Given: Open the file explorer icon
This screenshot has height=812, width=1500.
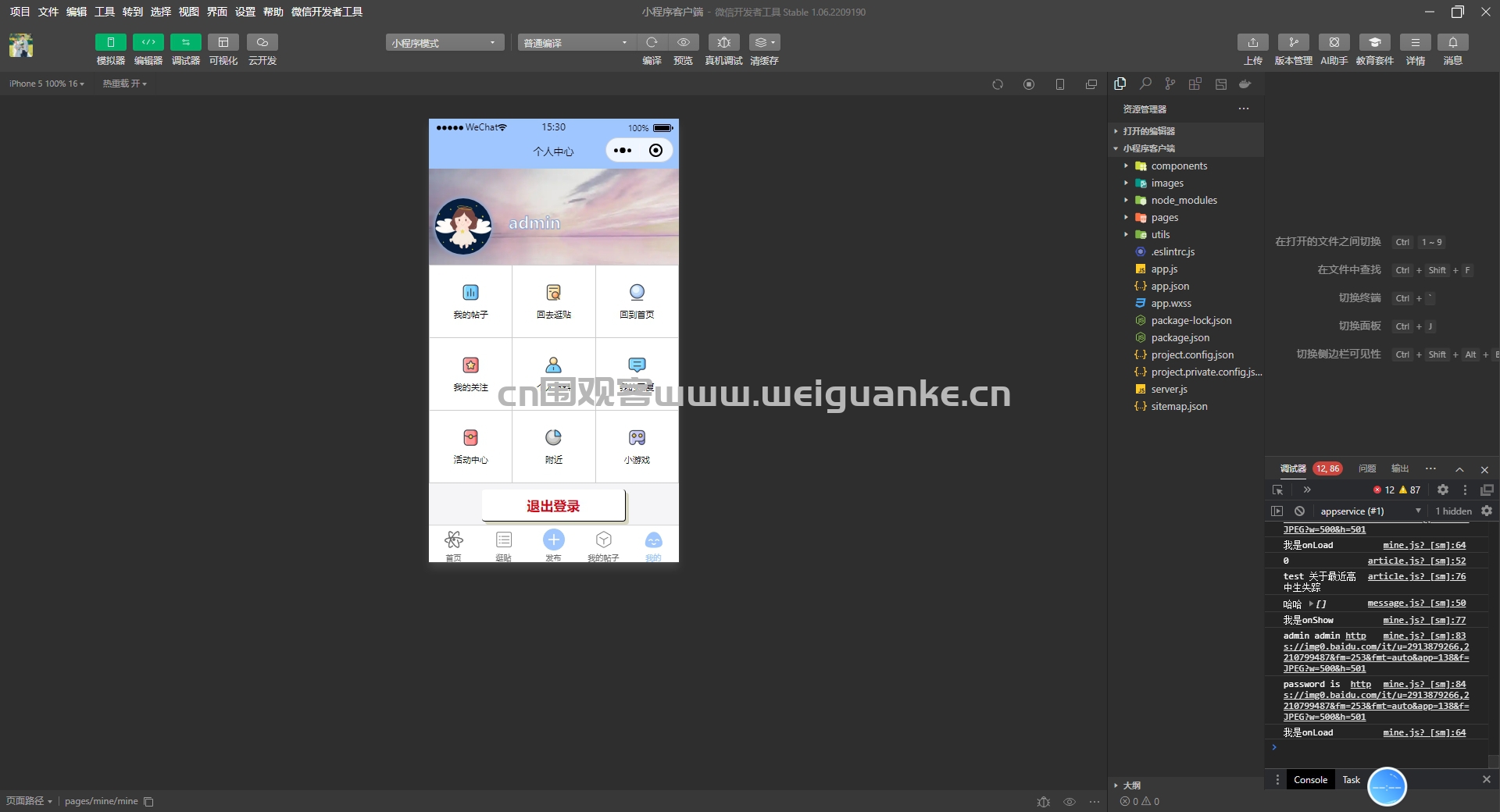Looking at the screenshot, I should [x=1120, y=84].
